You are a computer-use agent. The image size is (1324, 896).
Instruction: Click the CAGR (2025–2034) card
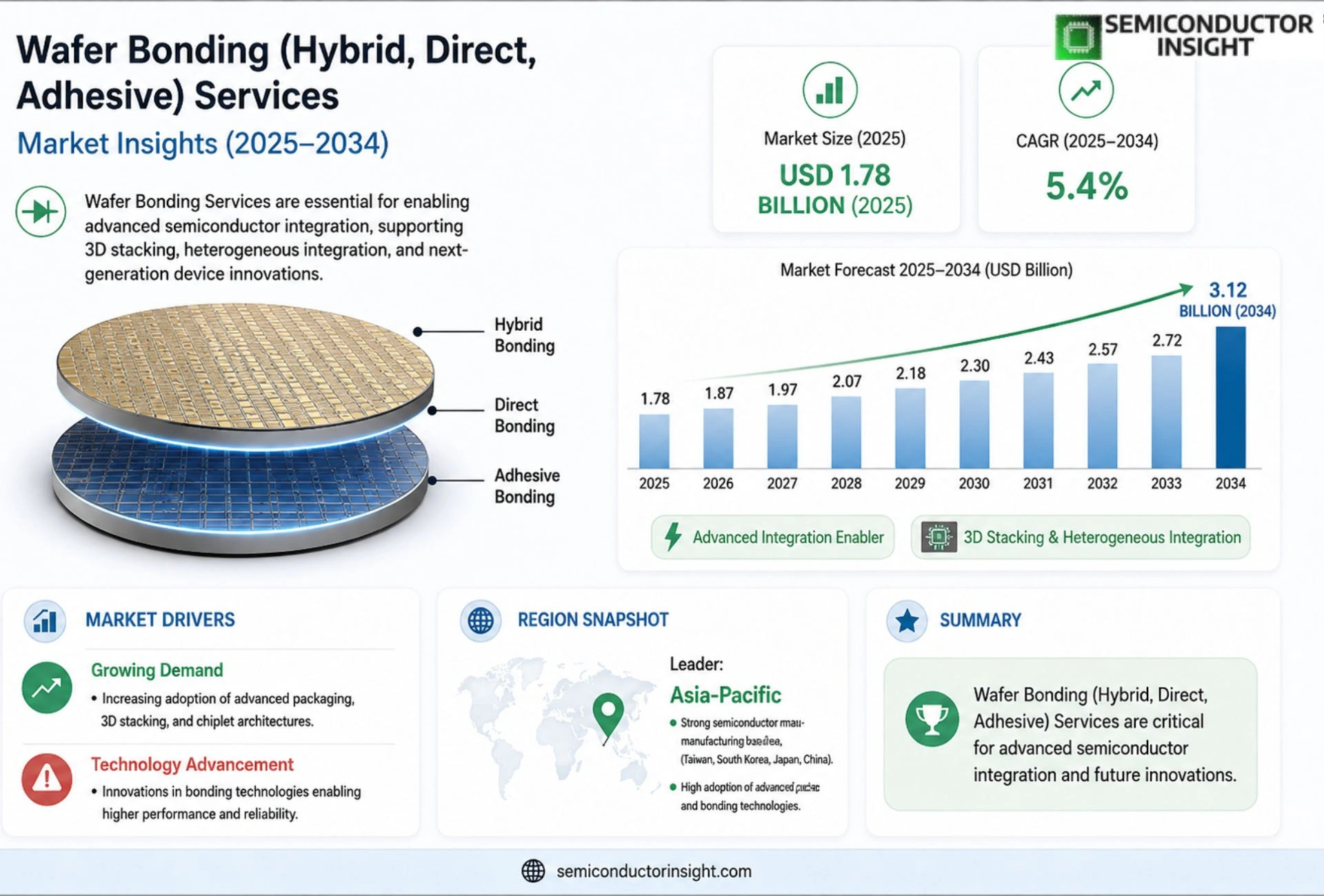coord(1086,139)
